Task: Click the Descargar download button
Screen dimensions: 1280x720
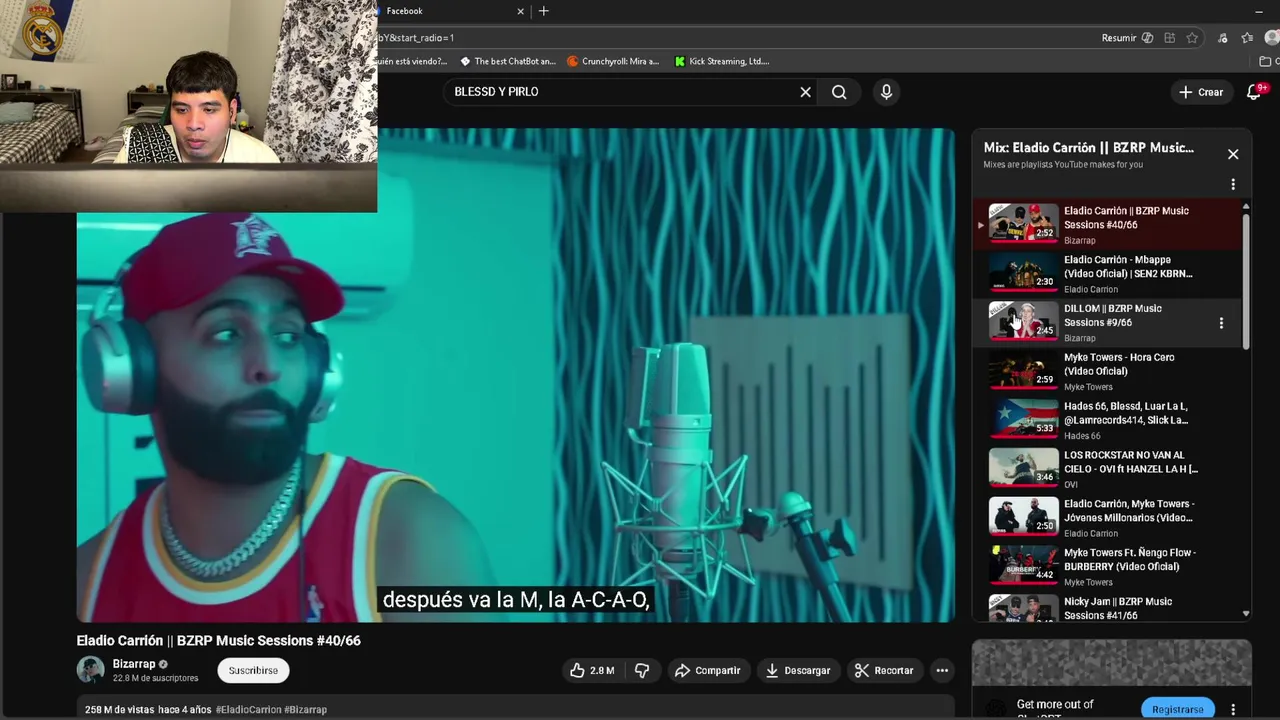Action: pyautogui.click(x=798, y=670)
